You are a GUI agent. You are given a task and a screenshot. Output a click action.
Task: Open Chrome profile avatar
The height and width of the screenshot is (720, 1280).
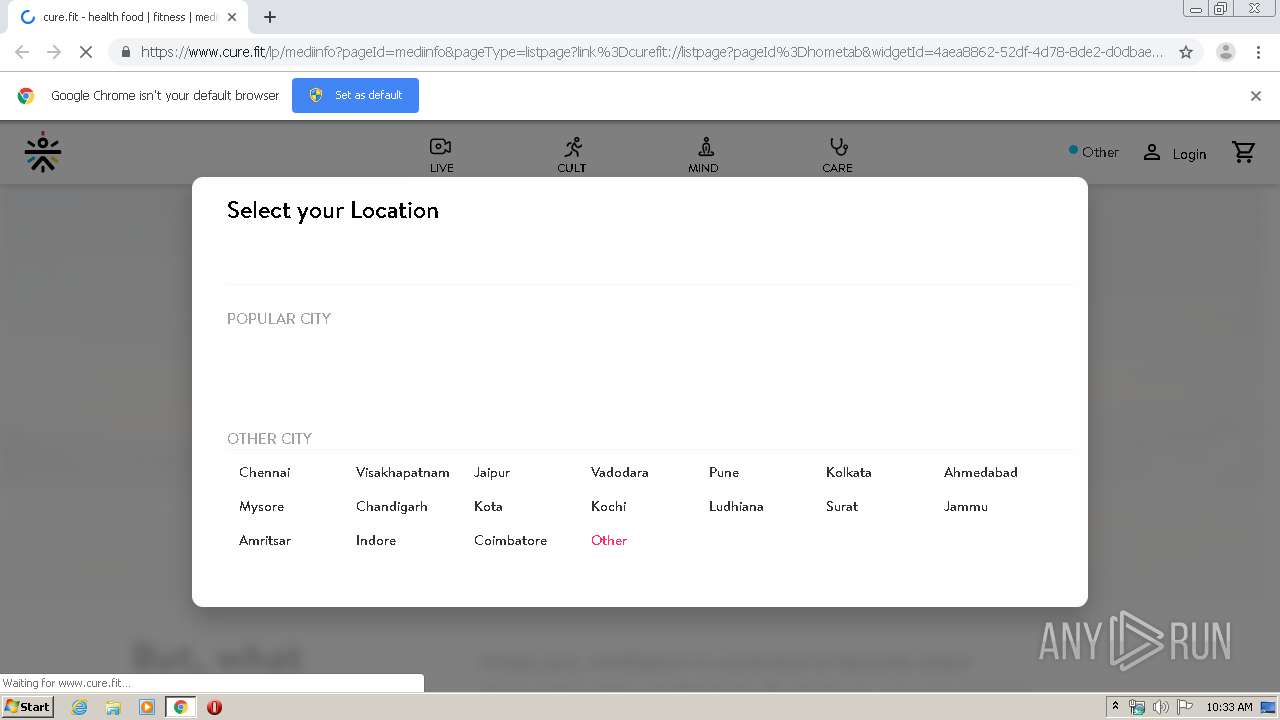tap(1225, 52)
